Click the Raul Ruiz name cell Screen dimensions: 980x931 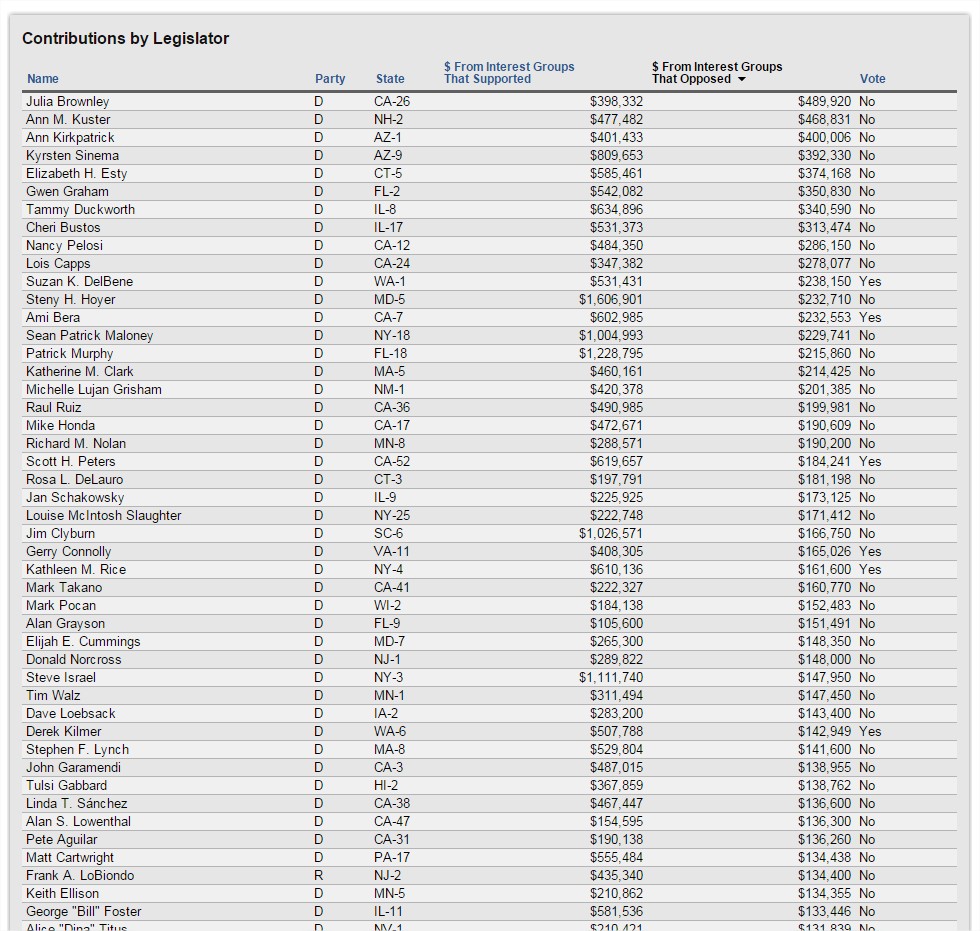53,407
